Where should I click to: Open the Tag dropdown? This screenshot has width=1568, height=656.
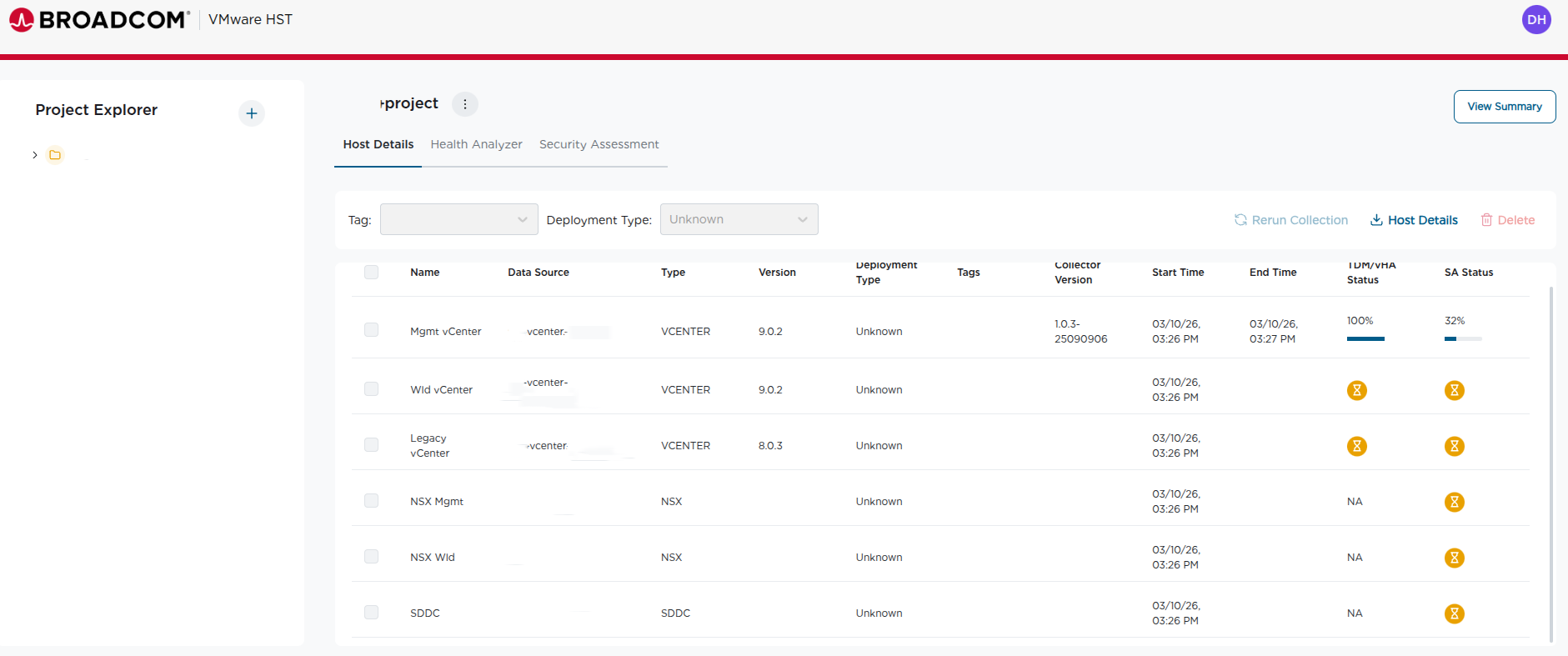(458, 219)
